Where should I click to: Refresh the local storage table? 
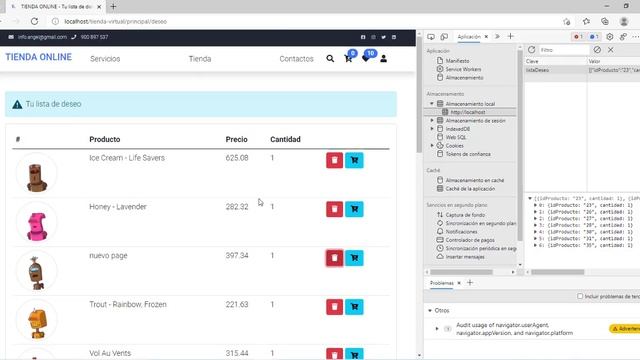click(531, 50)
